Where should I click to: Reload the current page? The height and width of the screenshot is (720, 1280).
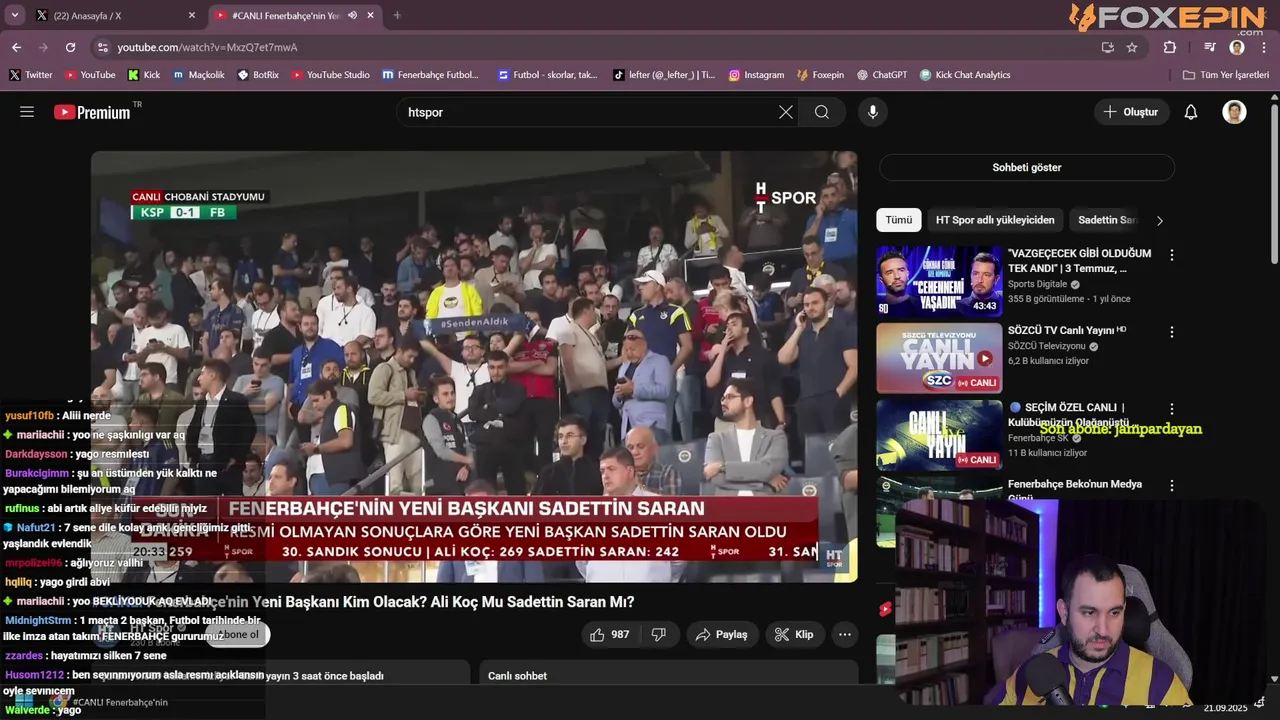pos(70,47)
